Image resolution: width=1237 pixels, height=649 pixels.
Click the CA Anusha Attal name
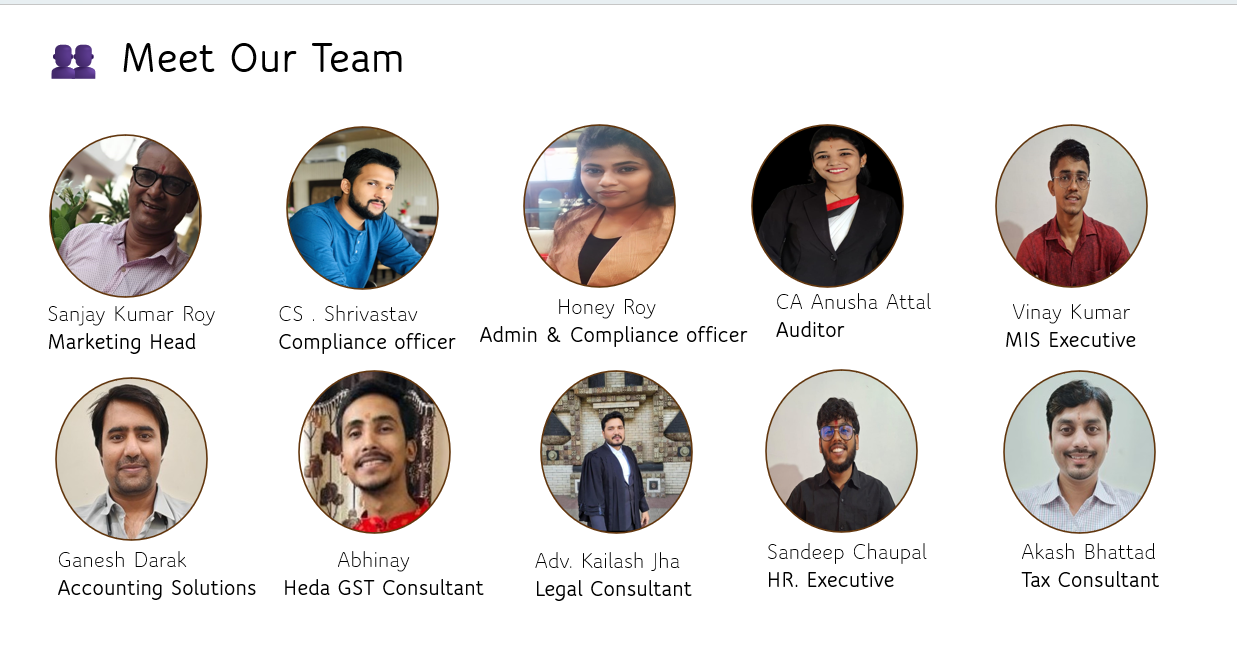click(x=853, y=302)
